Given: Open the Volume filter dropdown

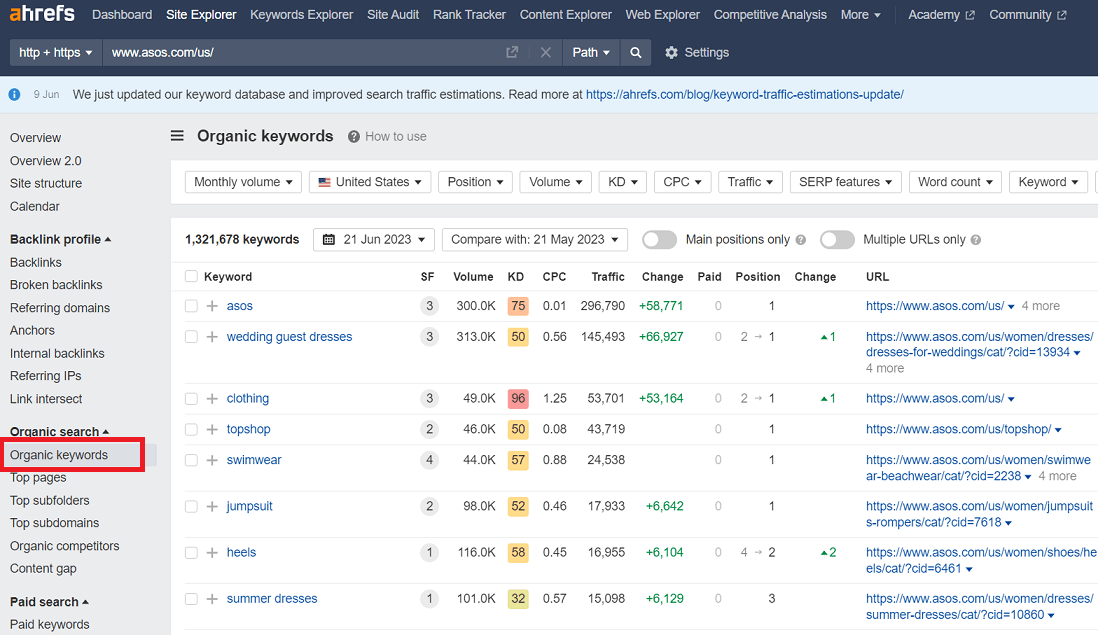Looking at the screenshot, I should point(555,181).
